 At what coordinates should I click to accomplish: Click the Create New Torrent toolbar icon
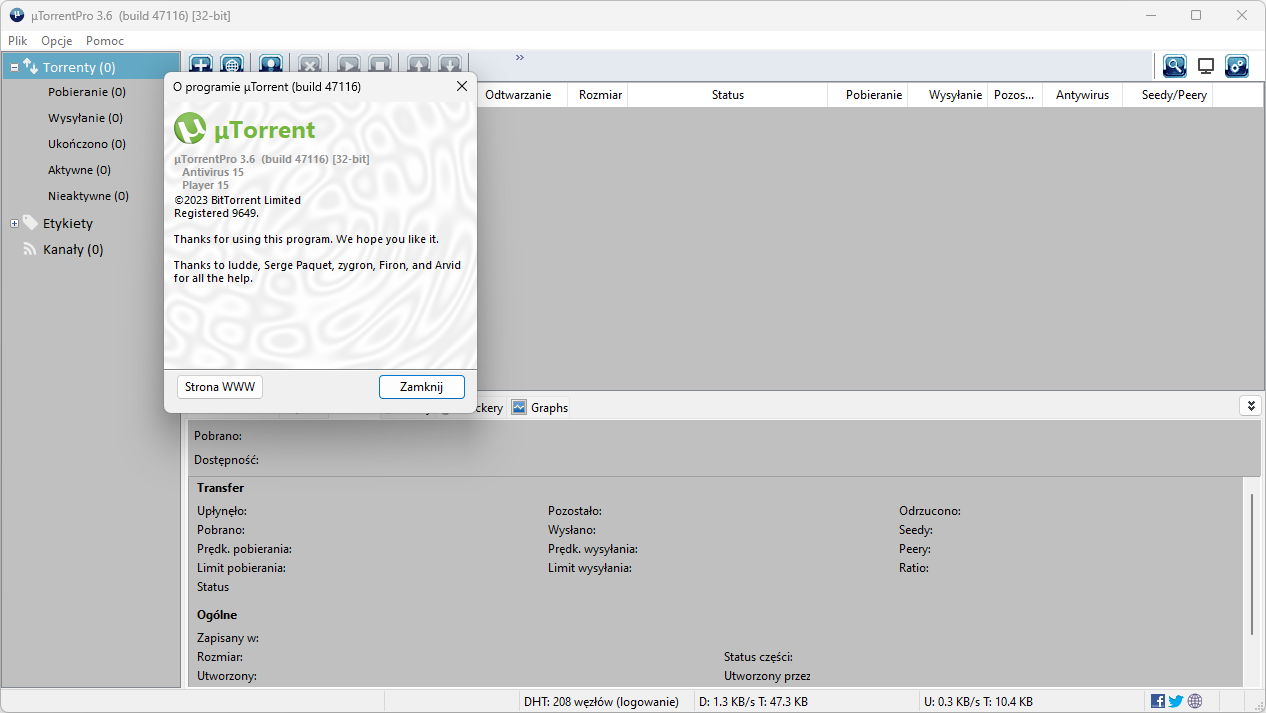(x=271, y=64)
